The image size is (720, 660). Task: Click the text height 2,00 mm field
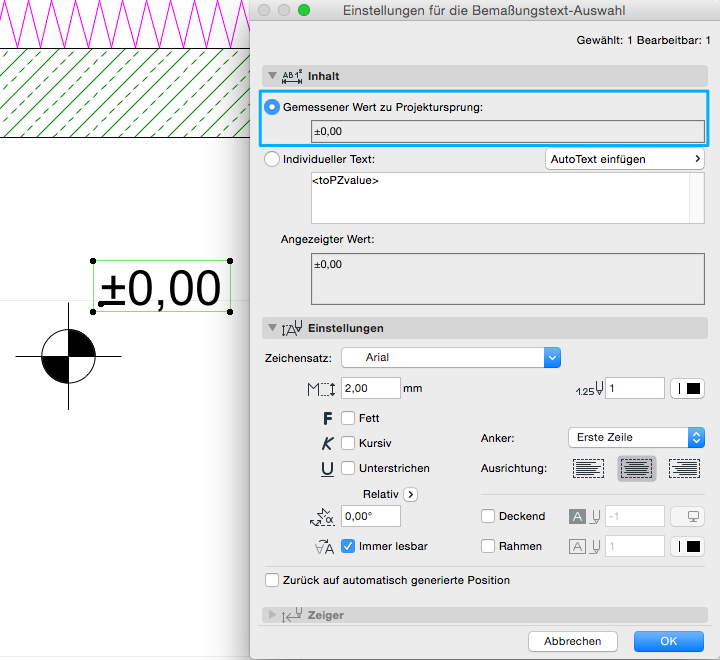(370, 388)
